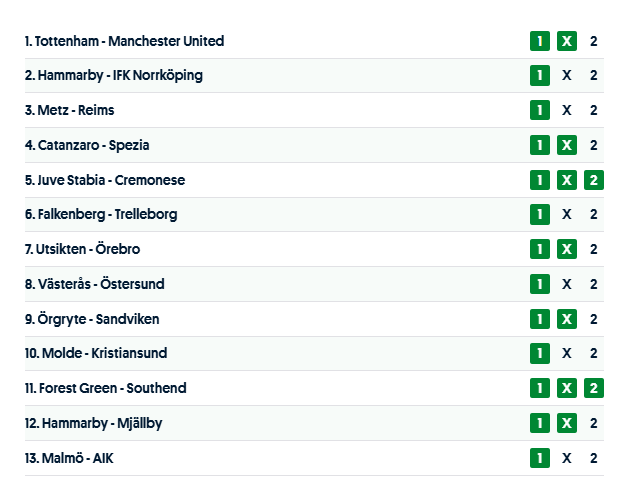
Task: Deselect home win for Molde - Kristiansund
Action: pyautogui.click(x=540, y=353)
